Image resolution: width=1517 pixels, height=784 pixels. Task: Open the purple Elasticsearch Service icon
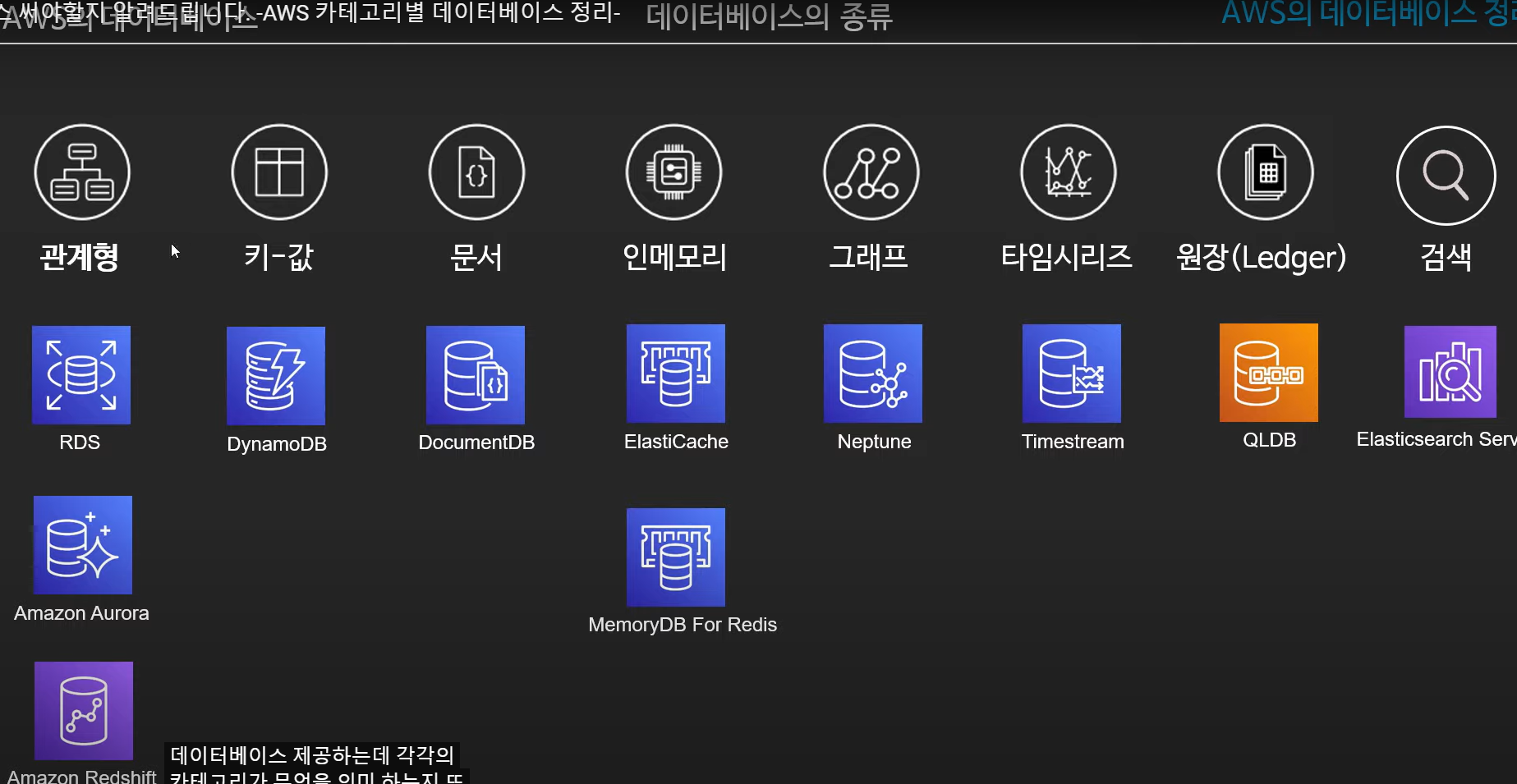pos(1450,372)
